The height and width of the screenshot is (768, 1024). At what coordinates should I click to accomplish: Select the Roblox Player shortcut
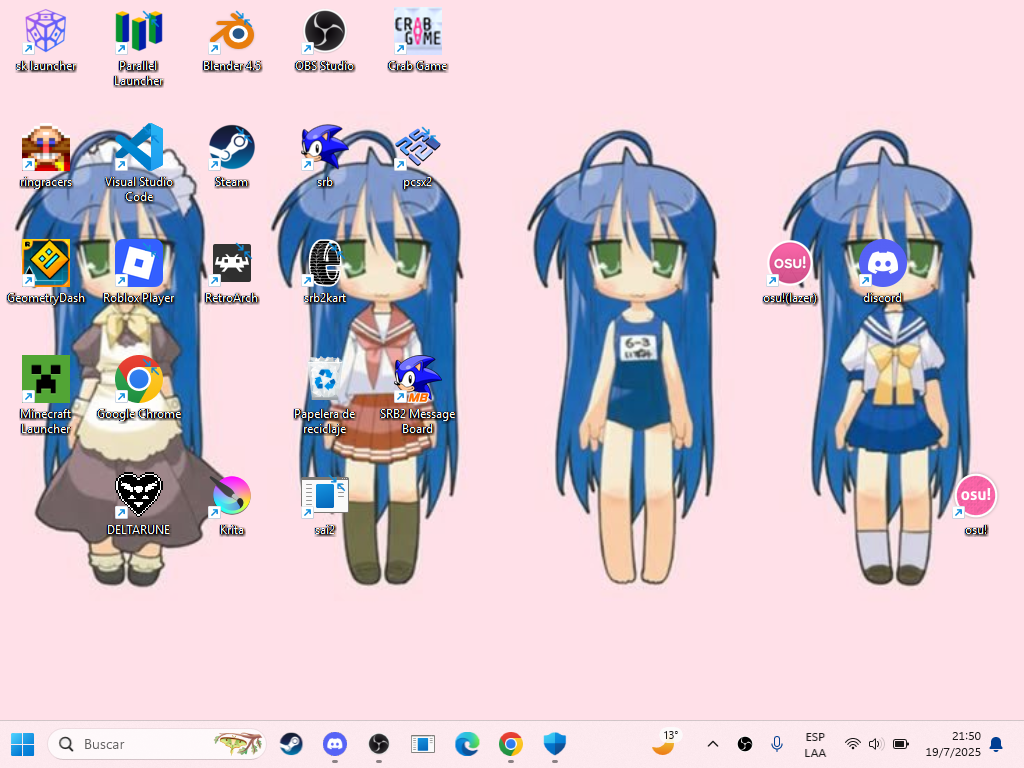138,272
